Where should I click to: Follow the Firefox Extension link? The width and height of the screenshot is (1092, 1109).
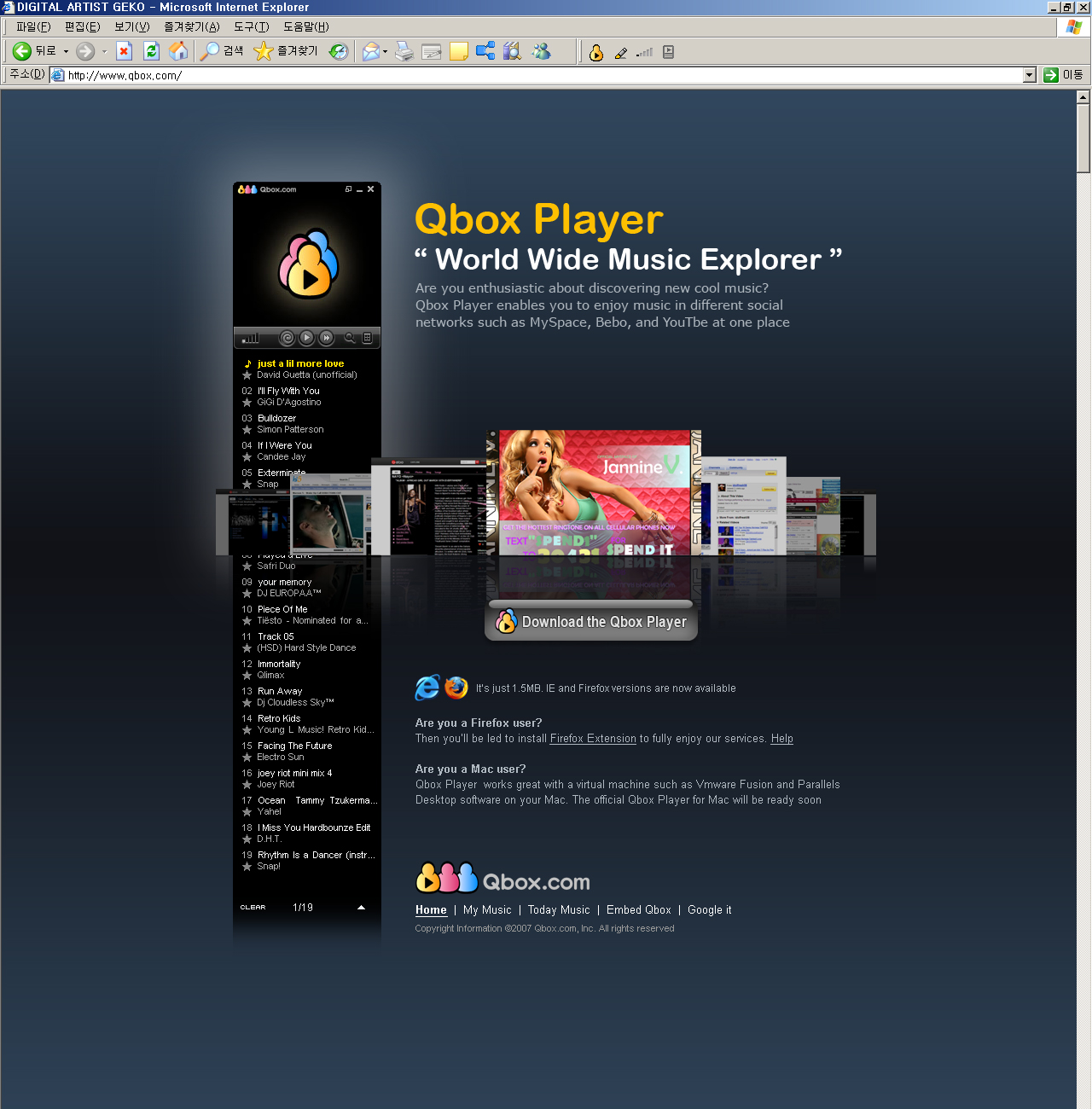pos(593,739)
